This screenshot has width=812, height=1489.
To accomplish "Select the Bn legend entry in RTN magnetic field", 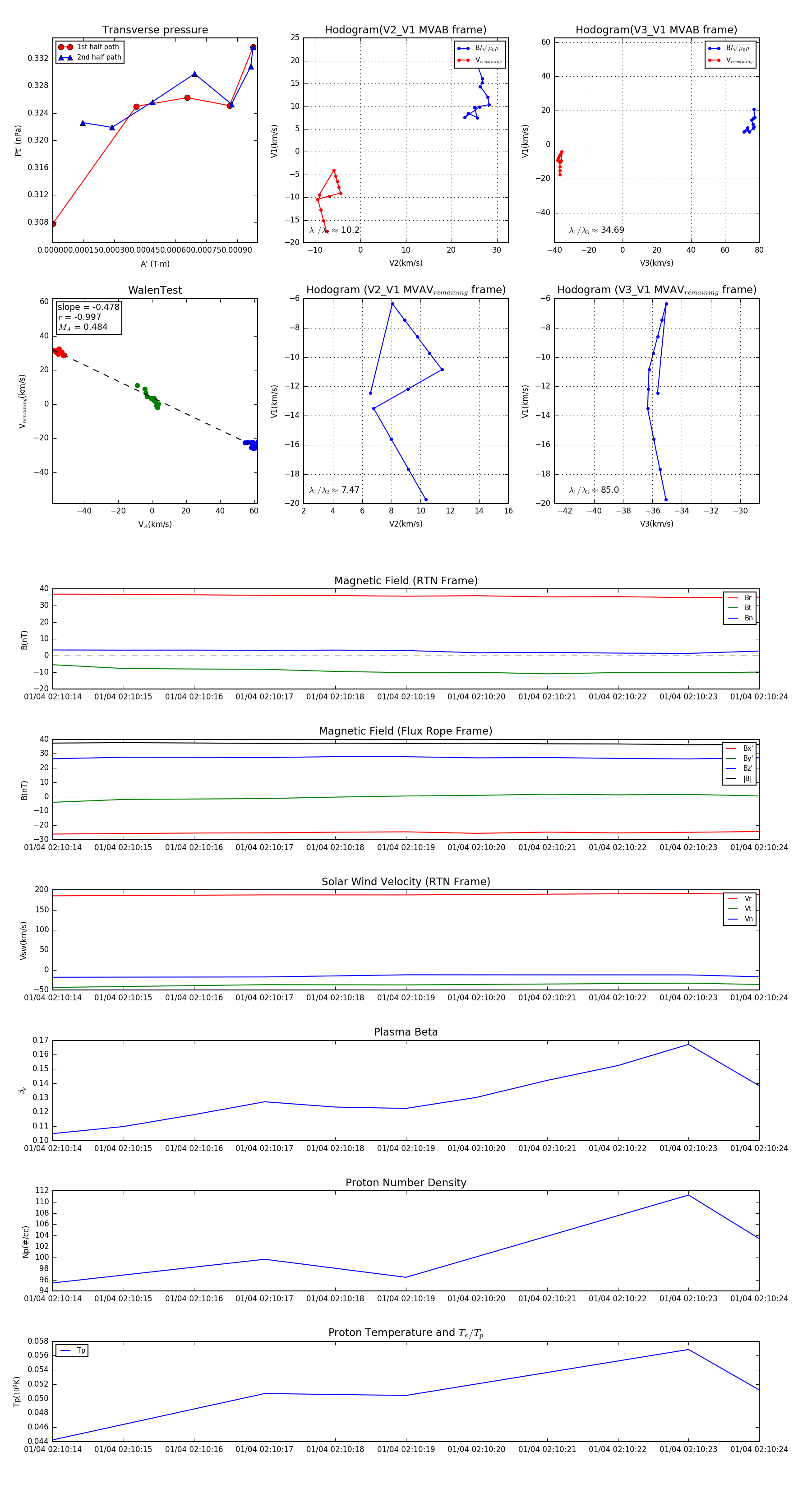I will [x=740, y=618].
